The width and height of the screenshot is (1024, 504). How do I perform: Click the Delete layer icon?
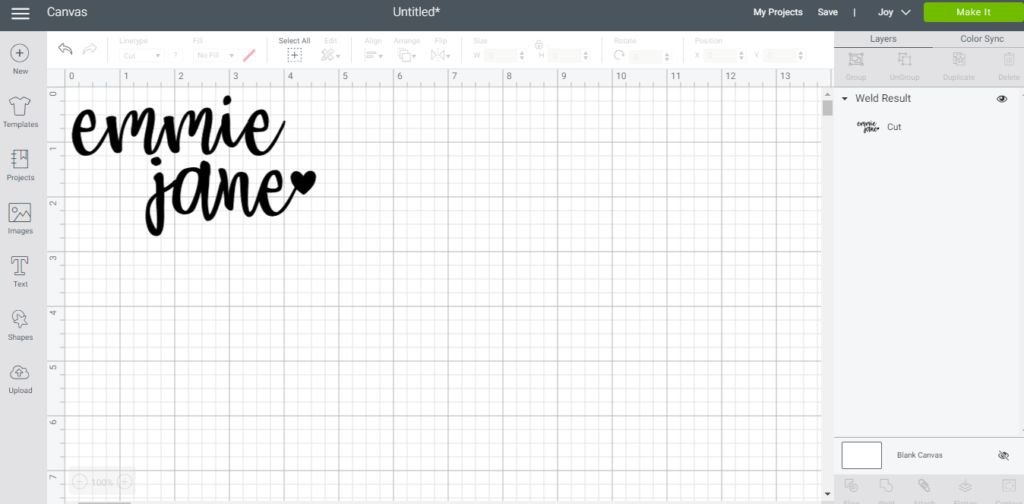(1008, 59)
